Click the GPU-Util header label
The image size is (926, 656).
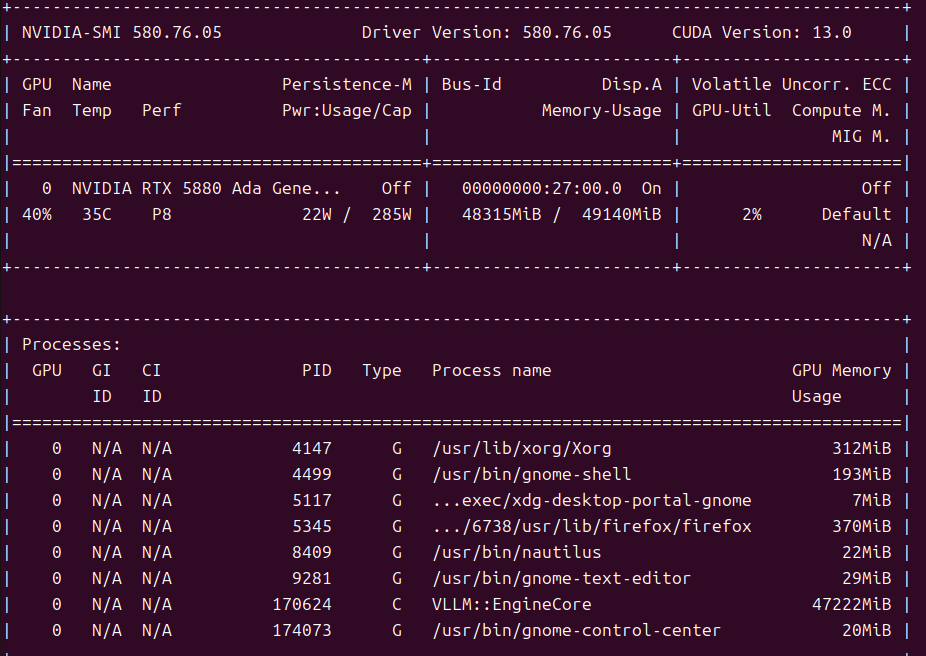pyautogui.click(x=731, y=110)
